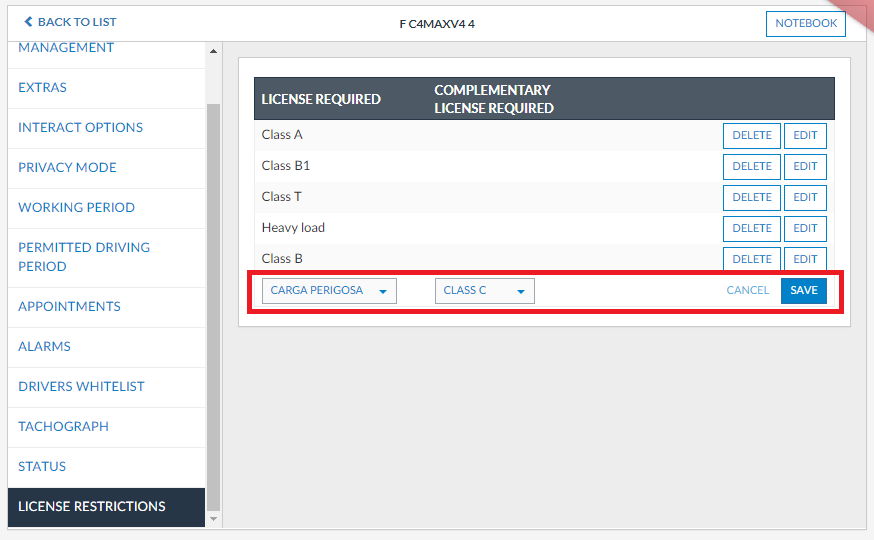
Task: Open Drivers Whitelist section
Action: [x=81, y=387]
